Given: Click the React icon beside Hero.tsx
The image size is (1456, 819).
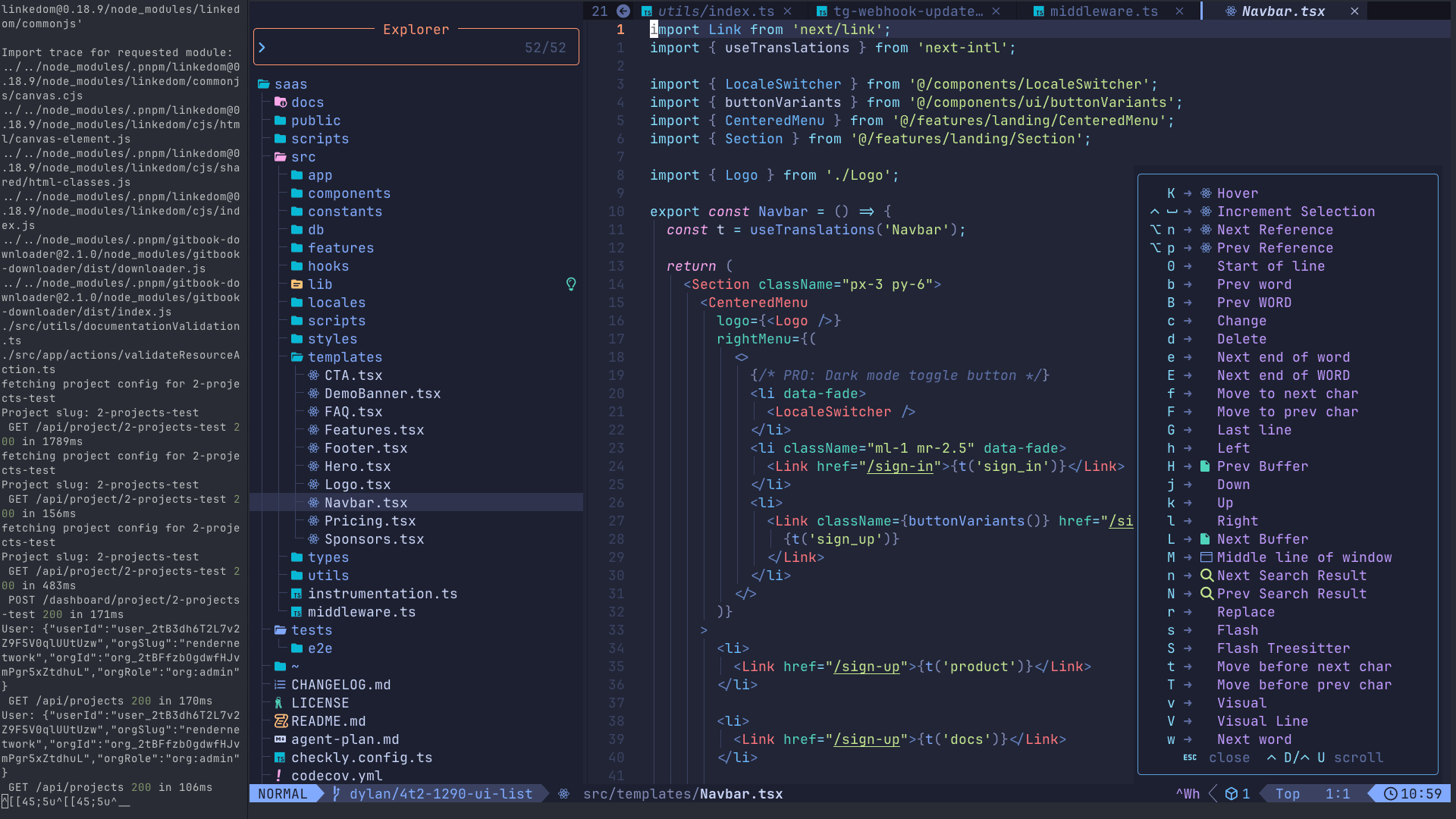Looking at the screenshot, I should click(313, 466).
